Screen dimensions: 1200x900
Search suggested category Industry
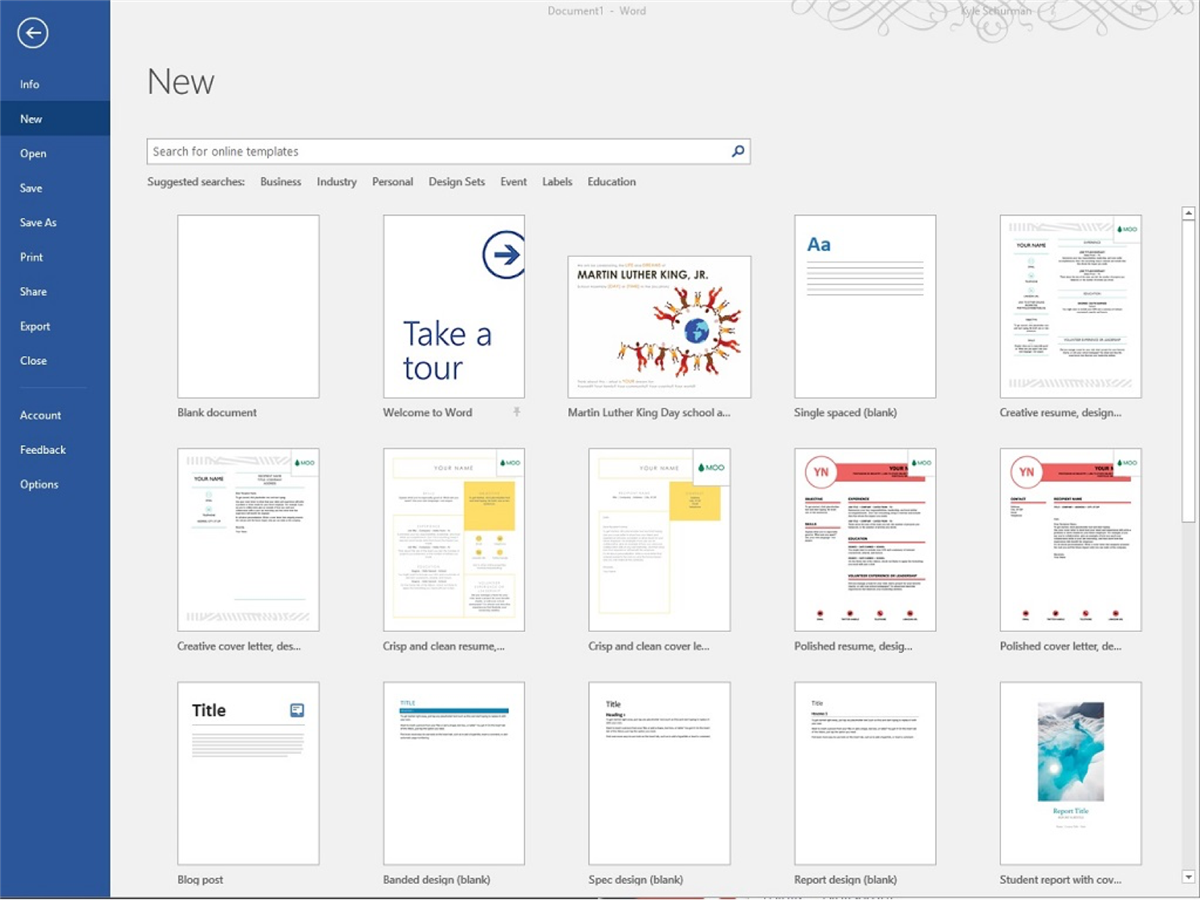[x=337, y=182]
